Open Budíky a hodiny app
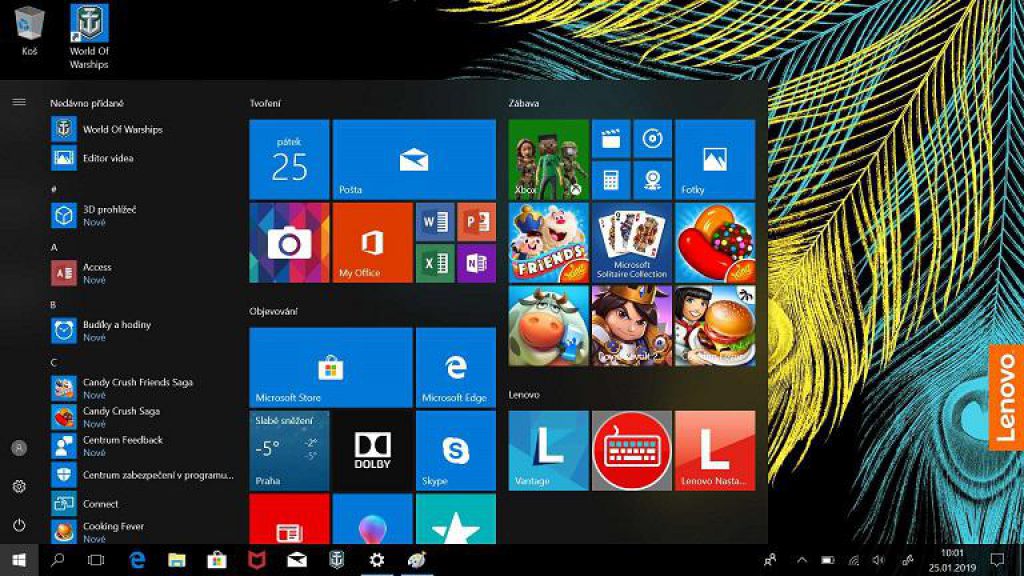Image resolution: width=1024 pixels, height=576 pixels. (142, 330)
